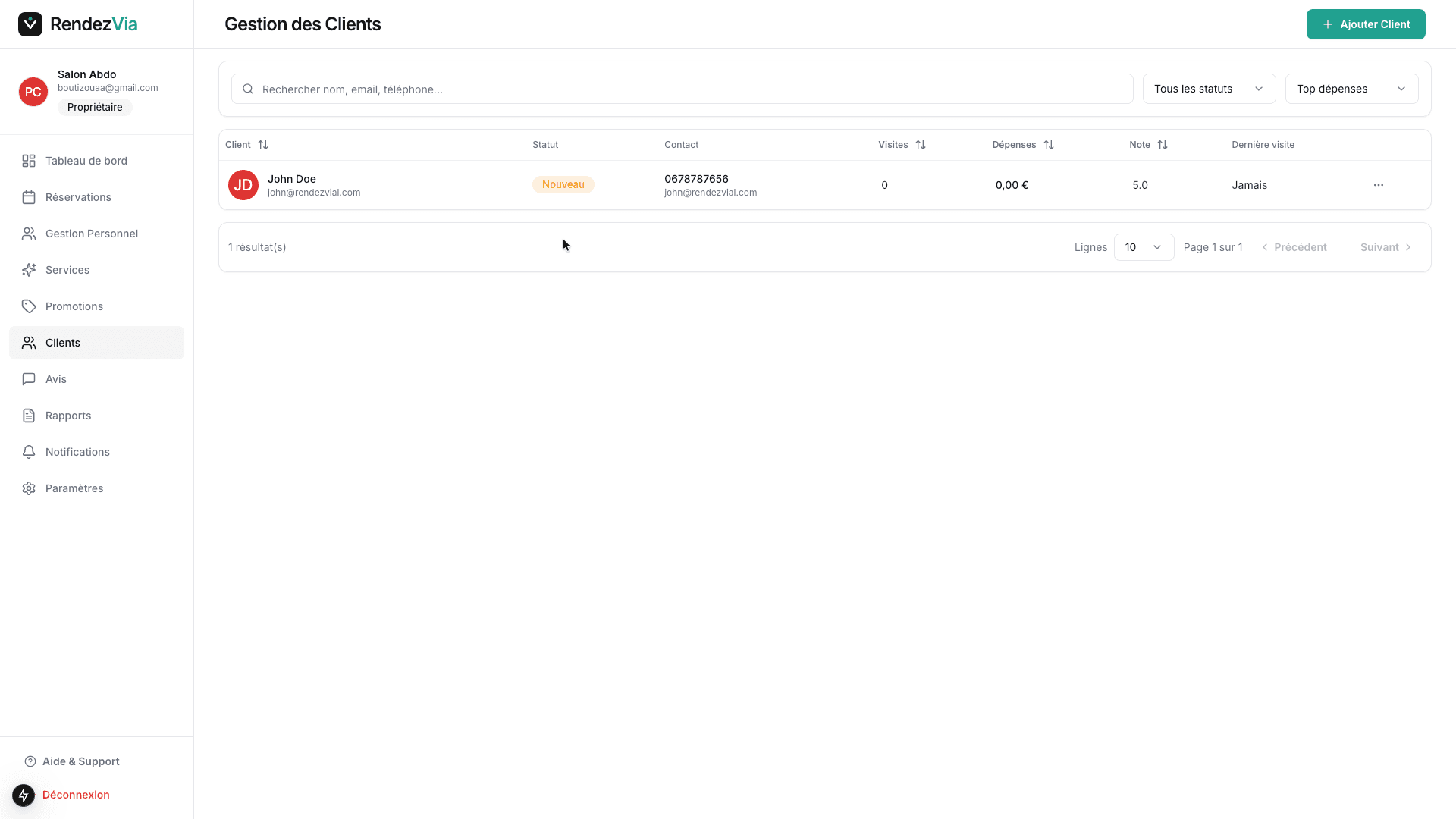Screen dimensions: 1456x819
Task: Click Jamais last visit value
Action: tap(1249, 185)
